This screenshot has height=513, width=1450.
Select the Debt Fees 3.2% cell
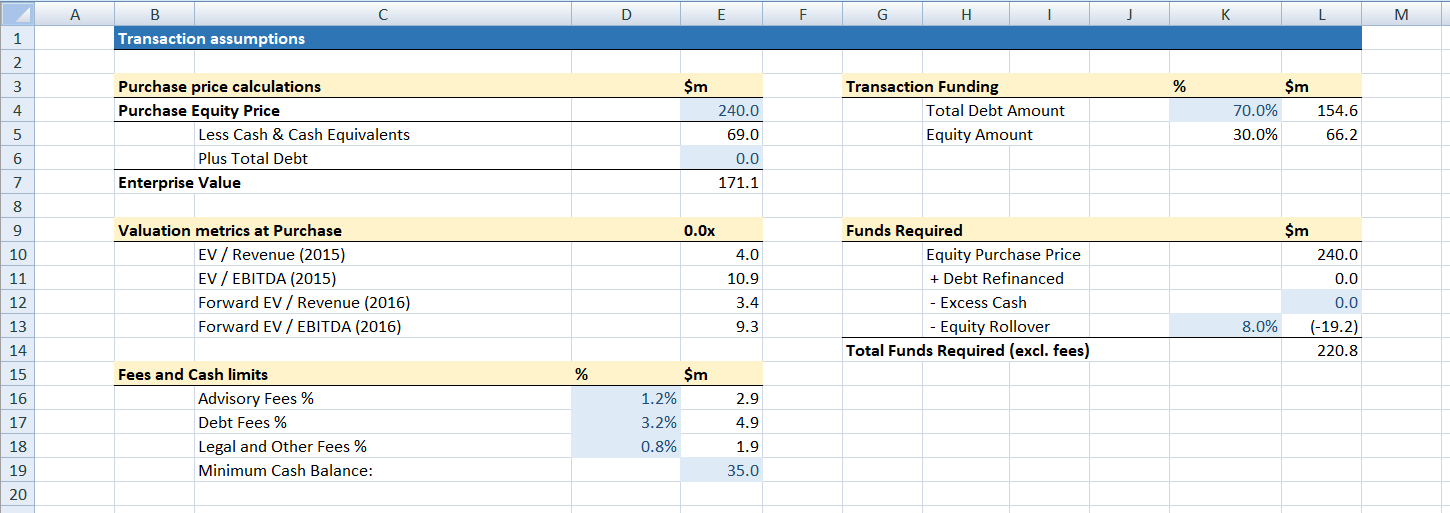point(625,423)
